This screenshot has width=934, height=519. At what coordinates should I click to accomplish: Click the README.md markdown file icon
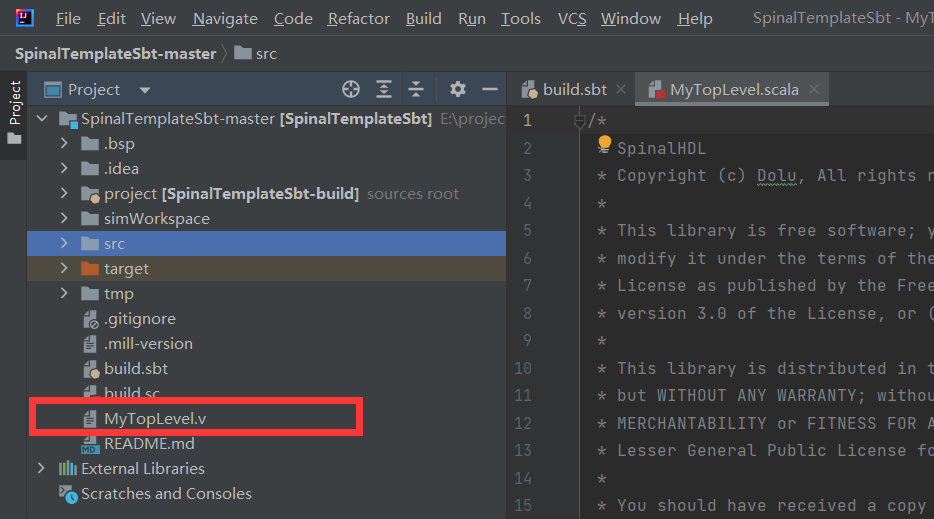tap(90, 444)
